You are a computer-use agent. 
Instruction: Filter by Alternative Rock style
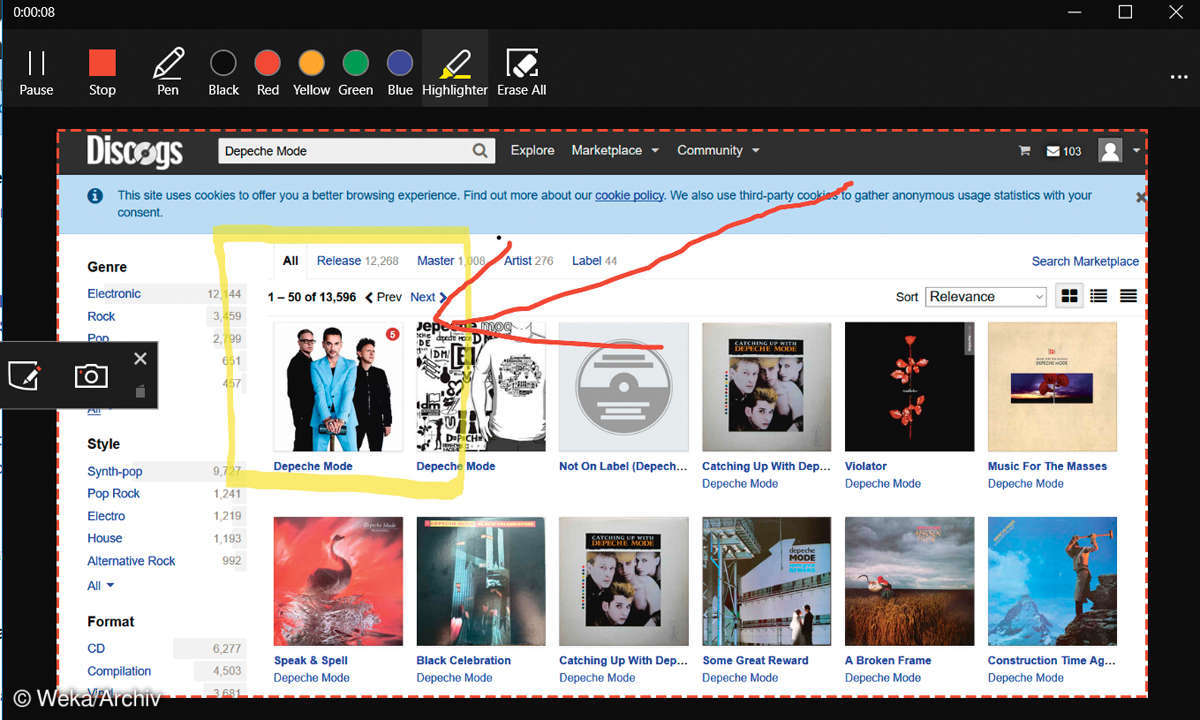pos(131,561)
